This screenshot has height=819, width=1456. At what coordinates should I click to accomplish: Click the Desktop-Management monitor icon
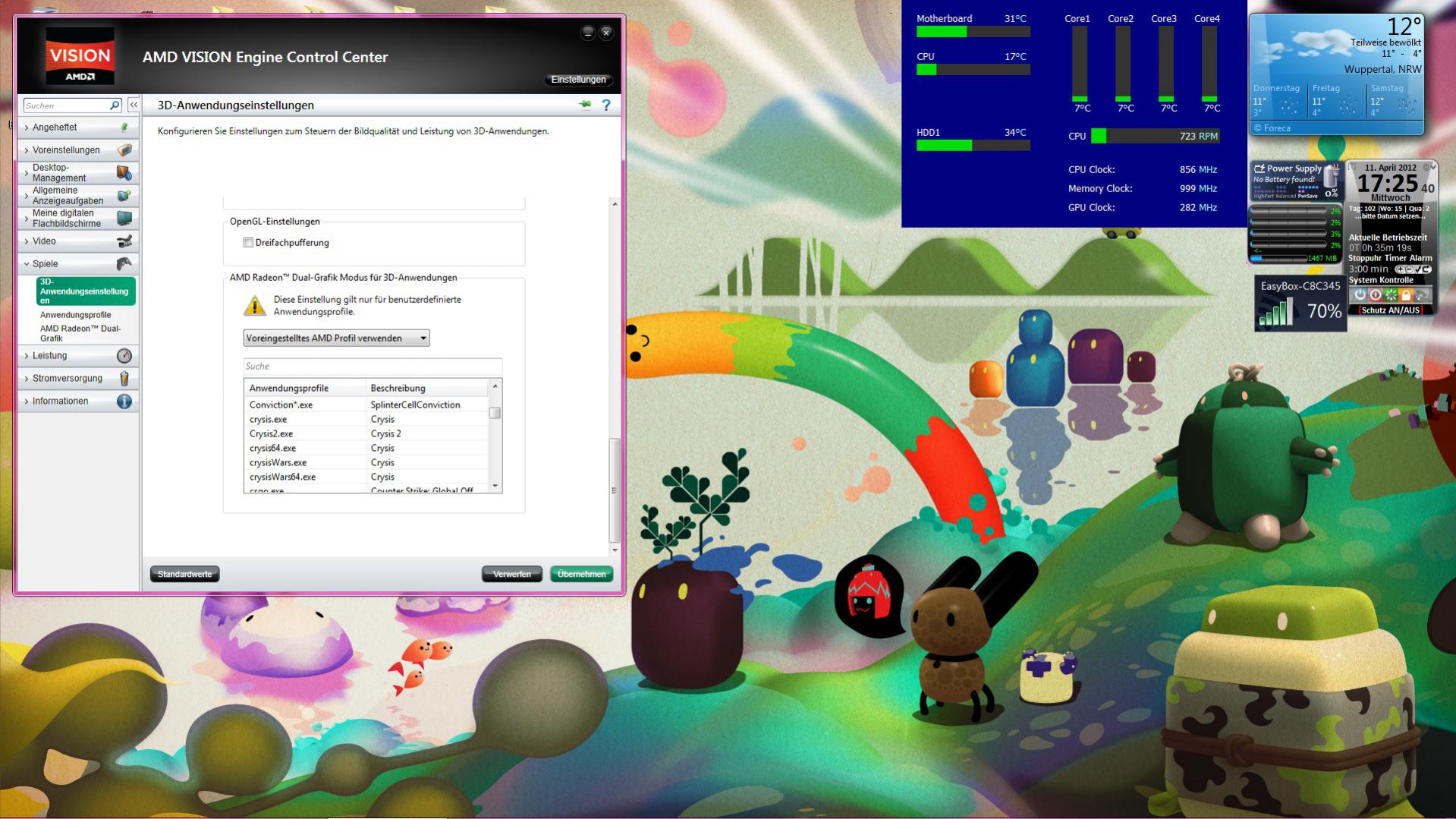coord(124,173)
